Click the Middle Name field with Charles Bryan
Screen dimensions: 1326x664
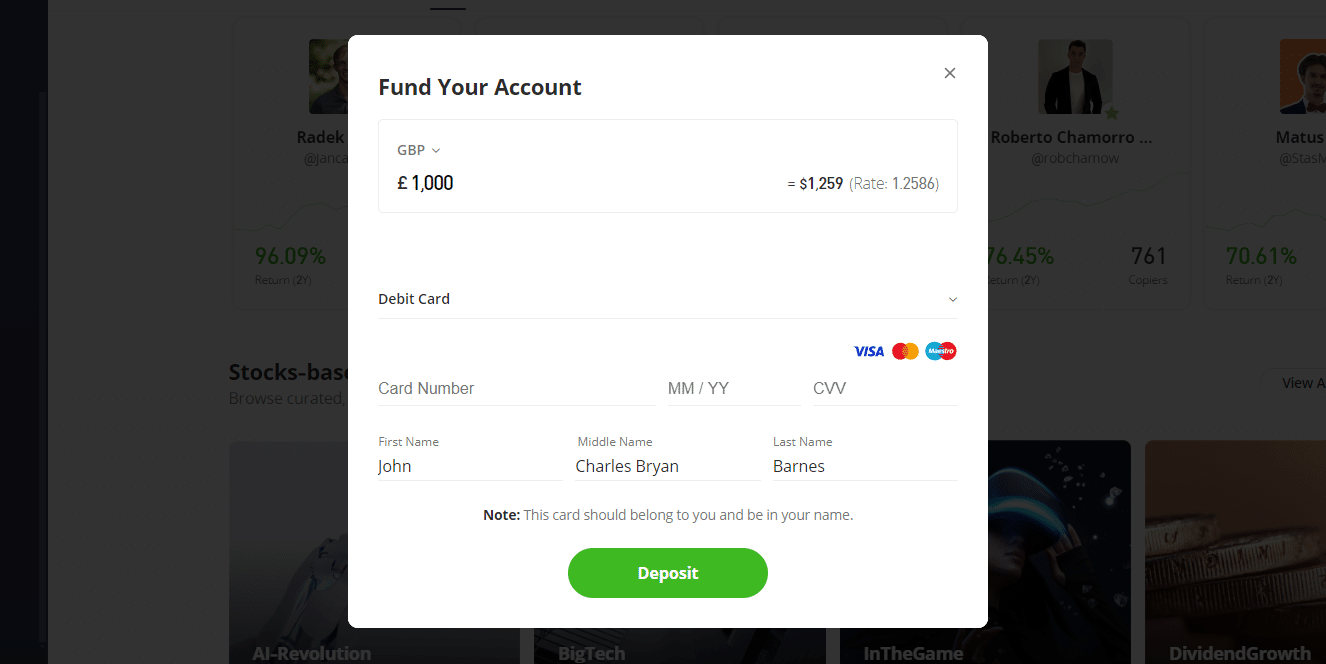[667, 466]
